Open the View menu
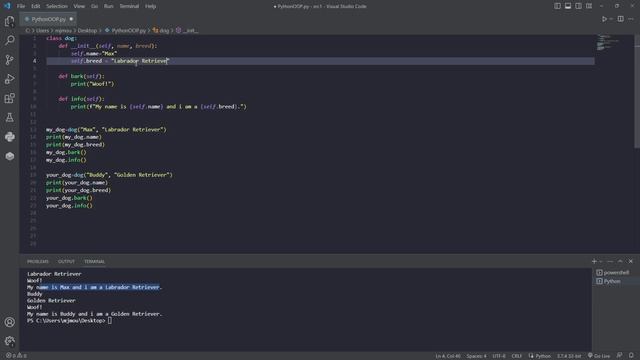The width and height of the screenshot is (640, 360). 79,6
